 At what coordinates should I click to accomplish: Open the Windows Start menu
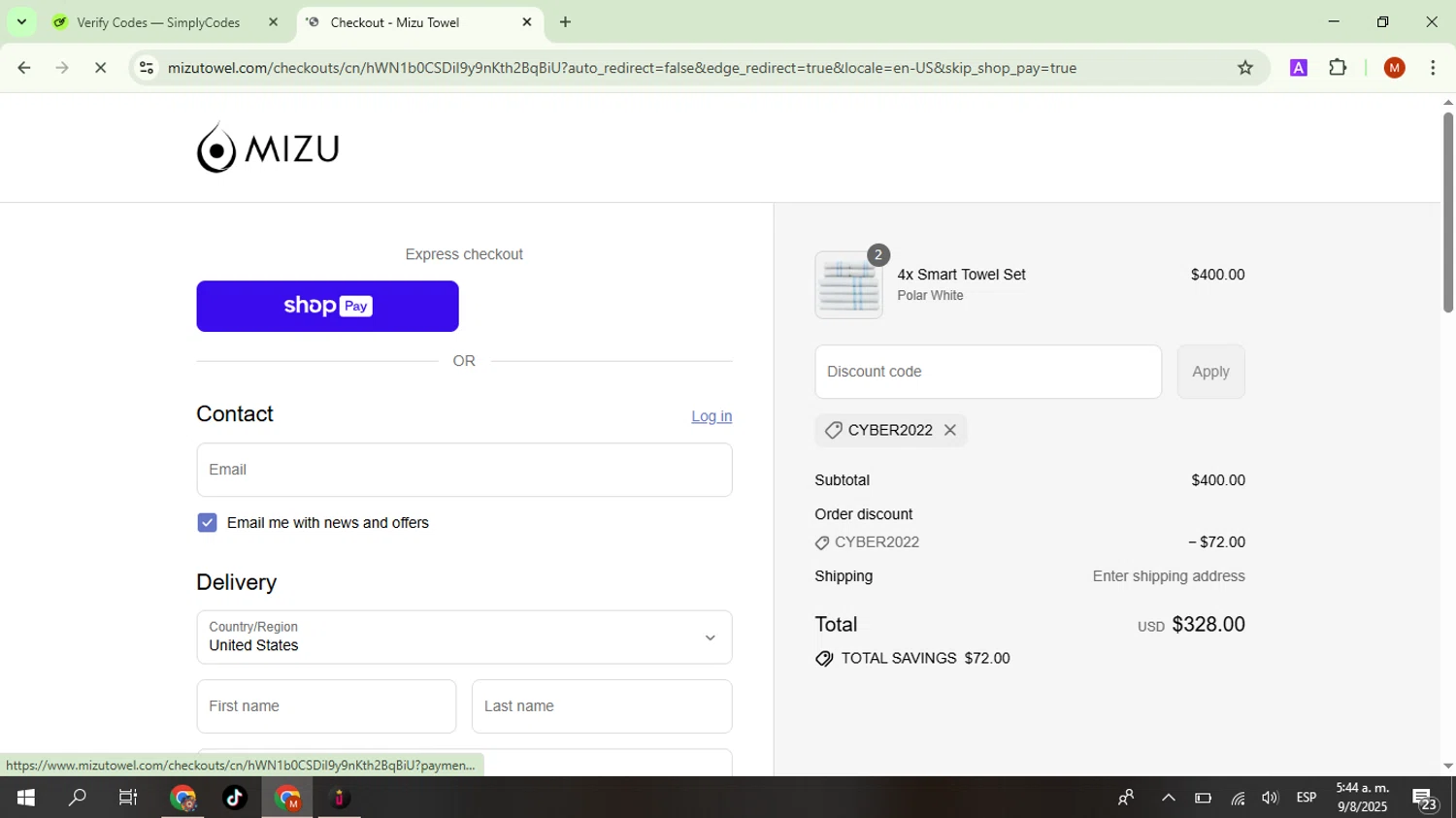[25, 798]
